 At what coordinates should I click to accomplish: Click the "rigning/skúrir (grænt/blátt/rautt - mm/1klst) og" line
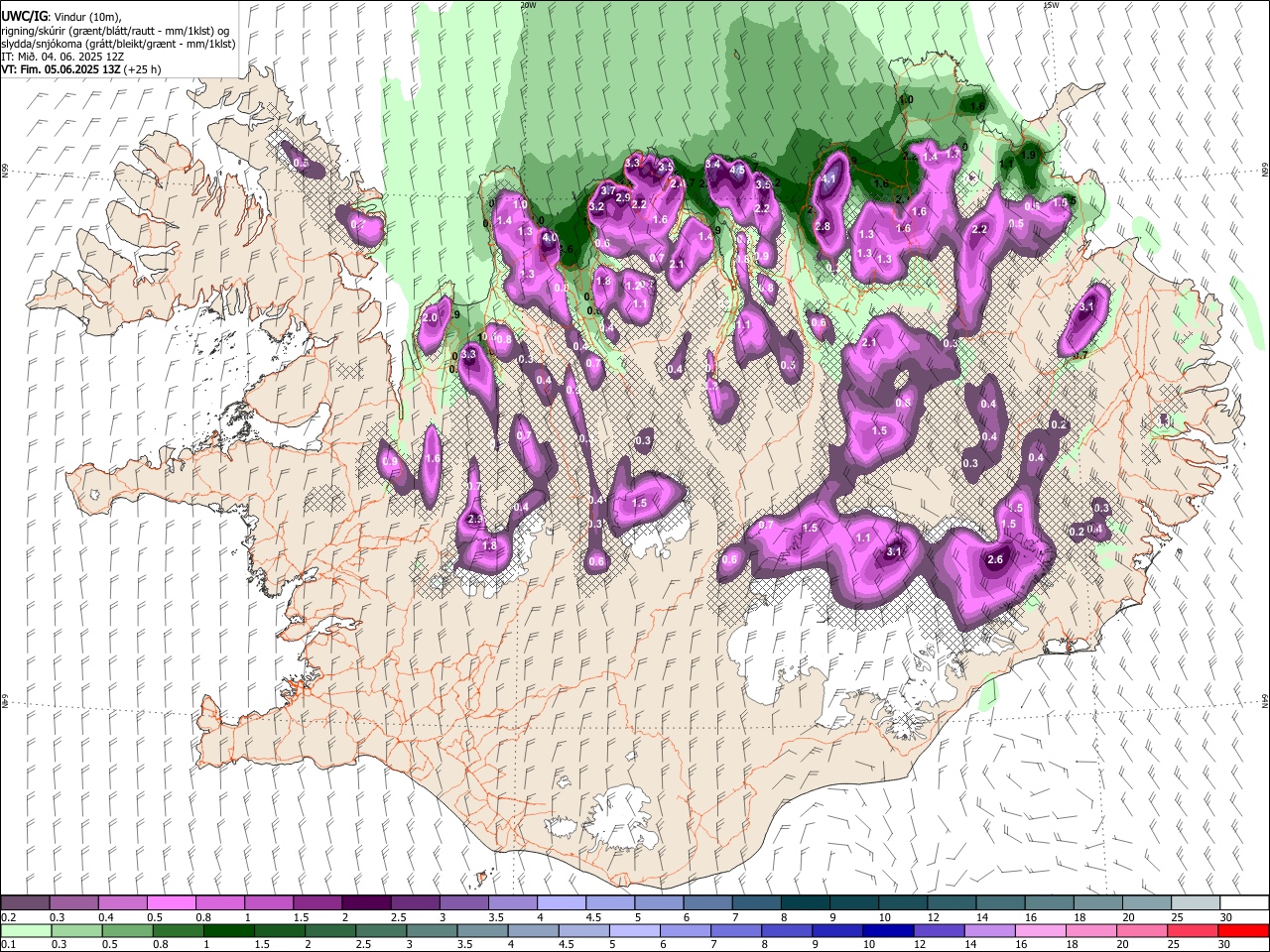click(115, 30)
